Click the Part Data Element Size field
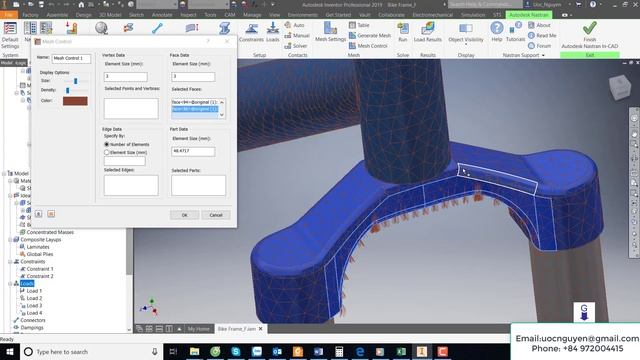This screenshot has width=640, height=360. click(x=193, y=151)
